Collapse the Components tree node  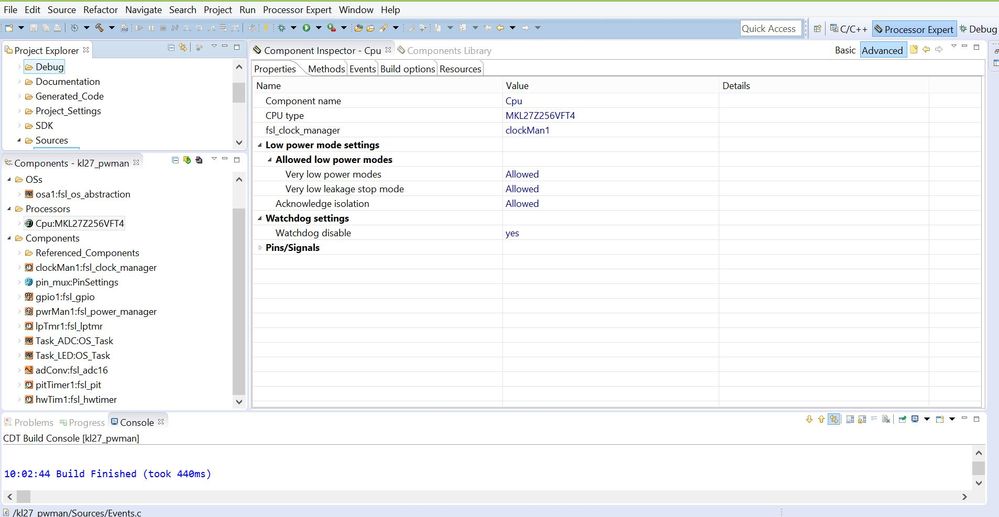tap(9, 238)
